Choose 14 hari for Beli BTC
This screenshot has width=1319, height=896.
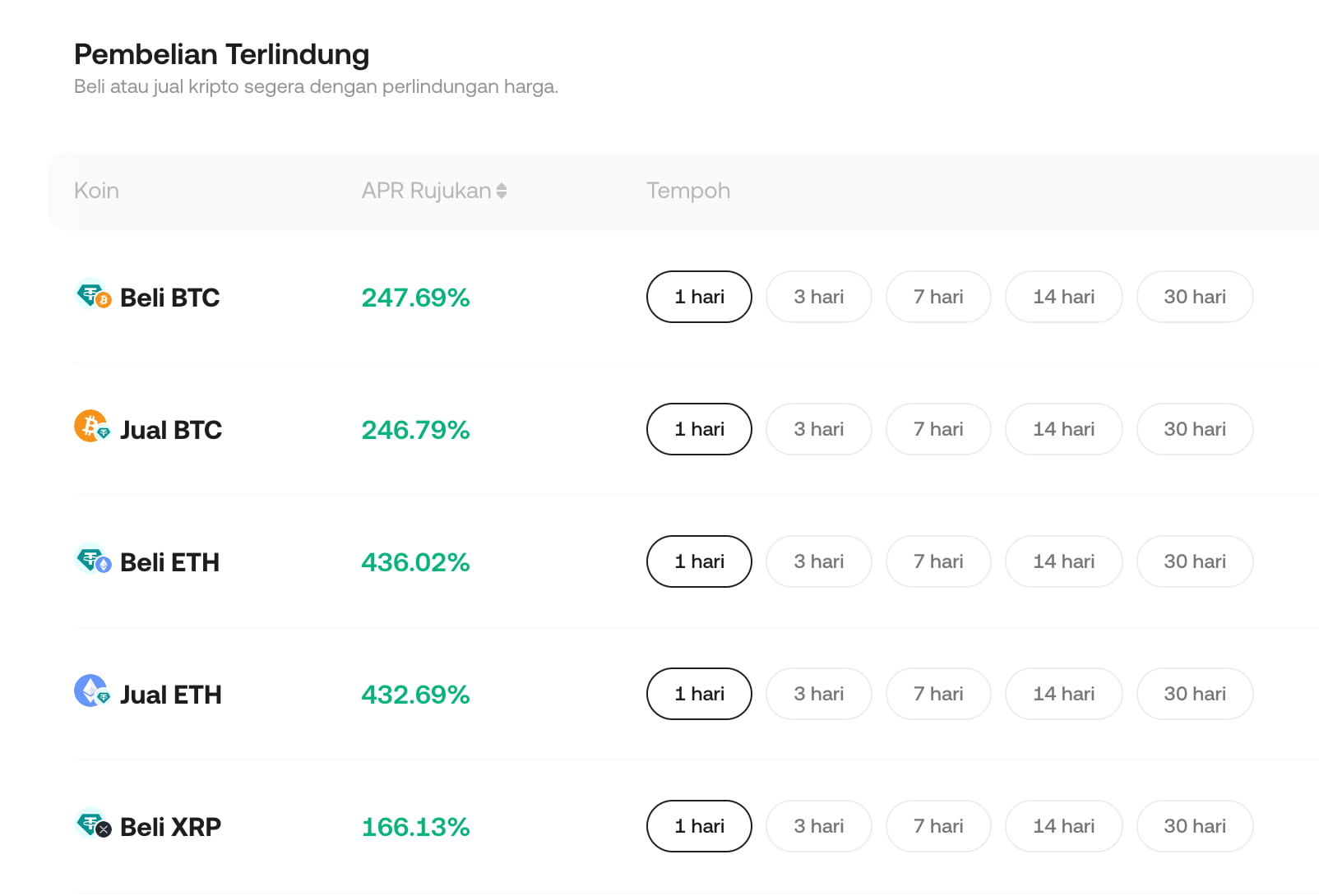tap(1063, 297)
